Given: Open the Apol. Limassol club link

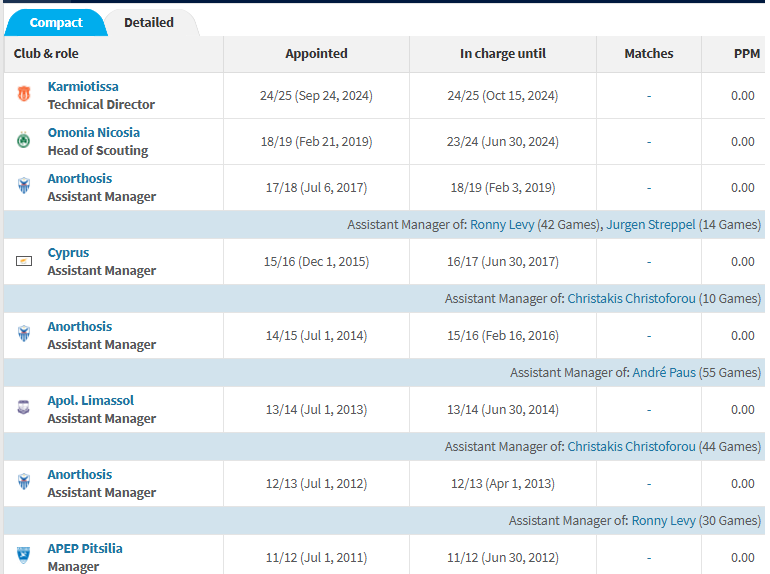Looking at the screenshot, I should 90,401.
